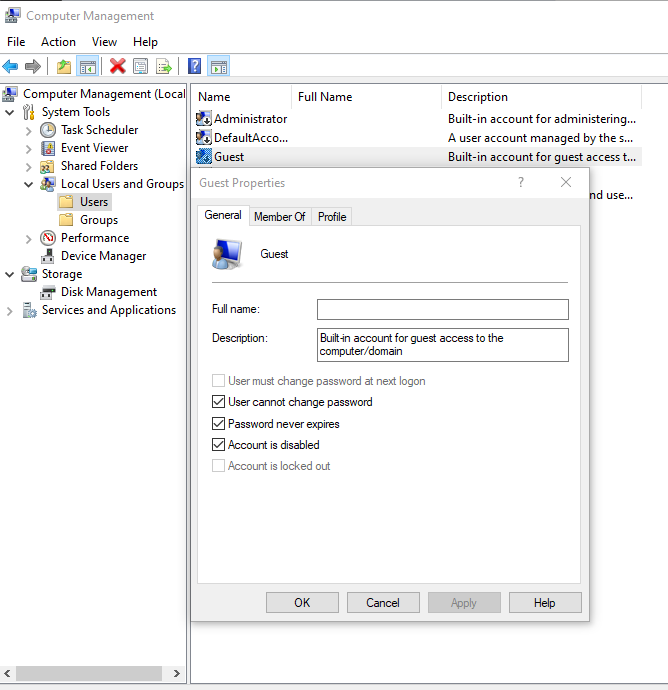The image size is (668, 690).
Task: Uncheck User cannot change password
Action: 218,402
